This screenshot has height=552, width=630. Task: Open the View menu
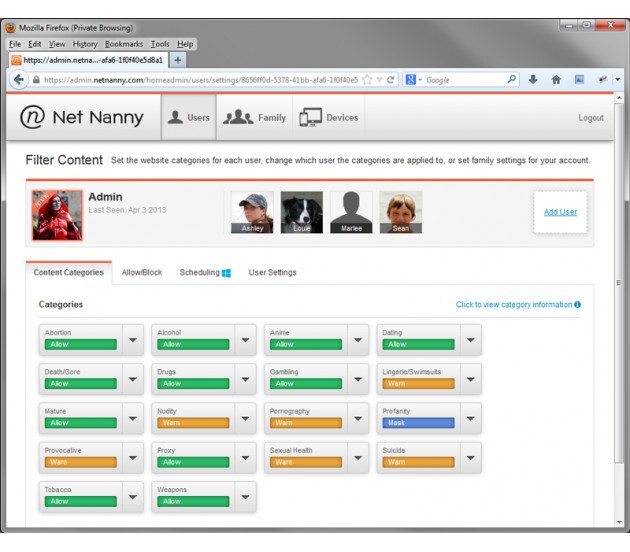pyautogui.click(x=57, y=44)
